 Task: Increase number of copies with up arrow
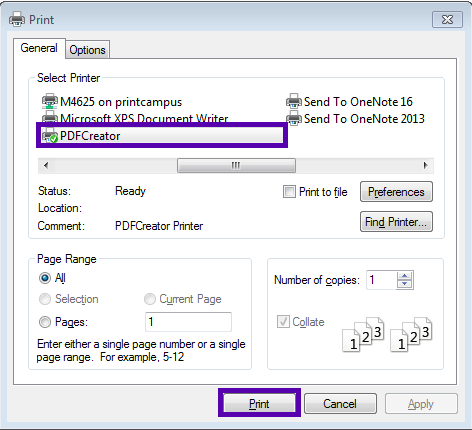[x=405, y=276]
